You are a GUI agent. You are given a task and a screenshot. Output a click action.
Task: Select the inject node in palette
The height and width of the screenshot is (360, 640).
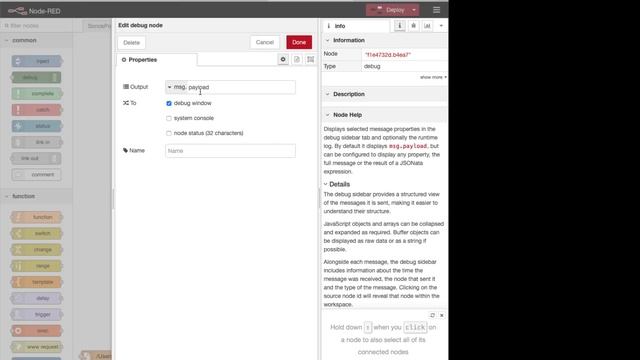pos(37,61)
